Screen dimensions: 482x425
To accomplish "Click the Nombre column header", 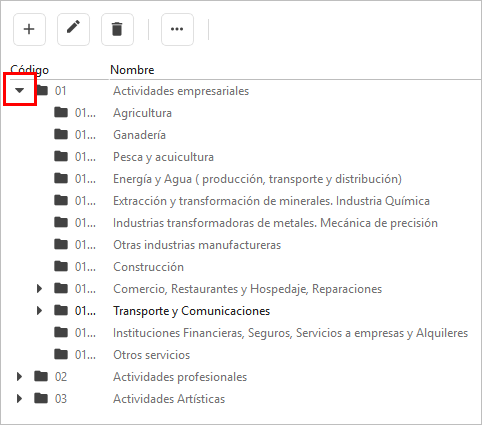I will (132, 70).
